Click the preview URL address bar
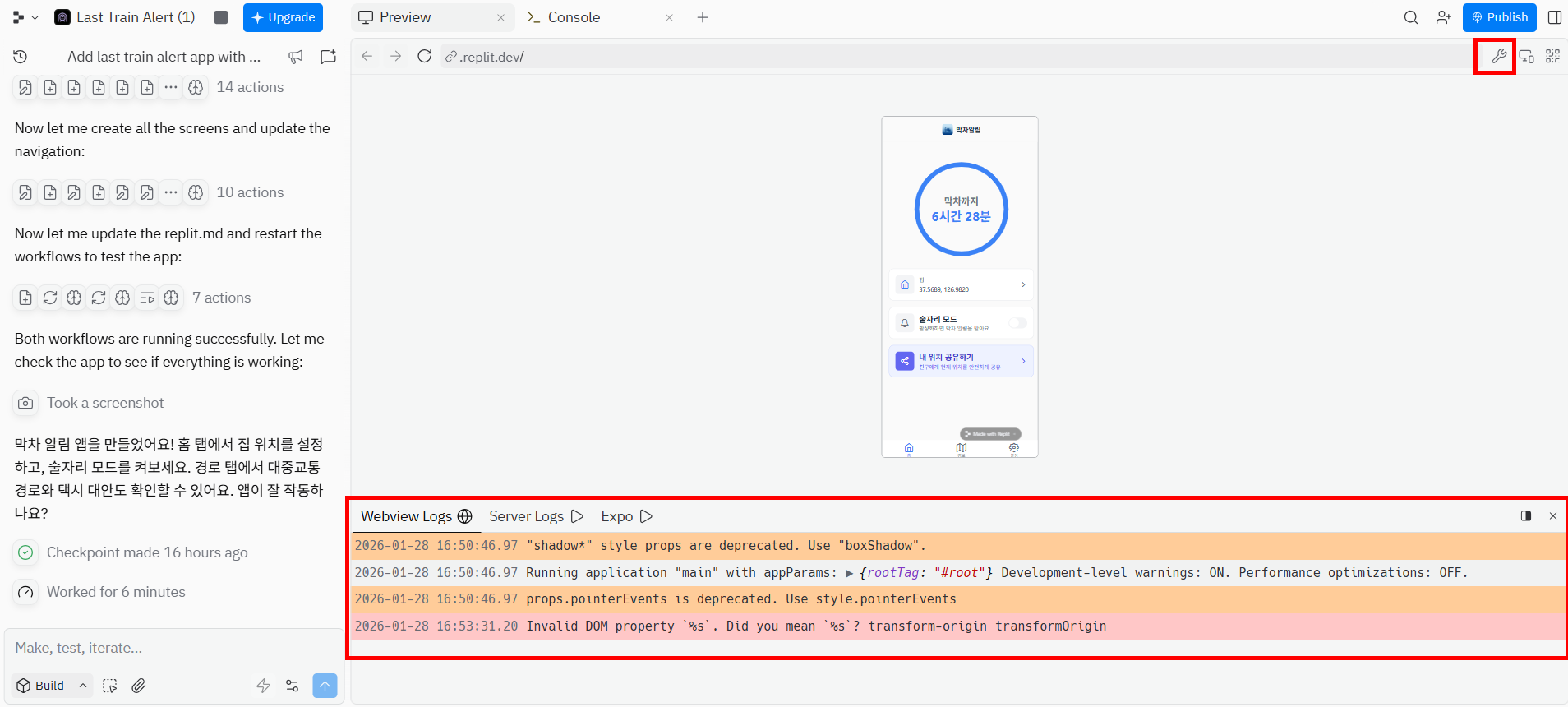 click(957, 56)
